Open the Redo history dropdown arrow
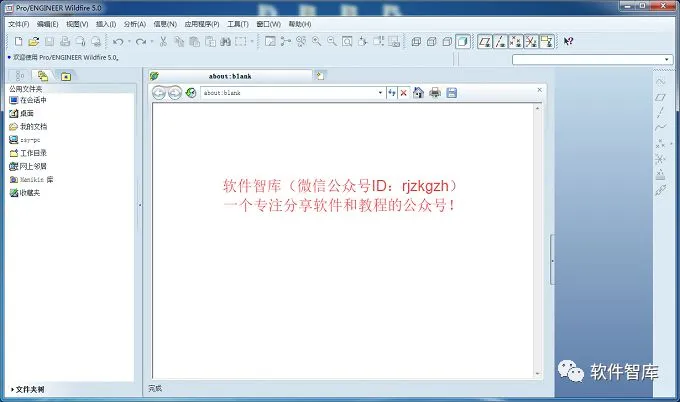The height and width of the screenshot is (402, 680). pos(152,42)
